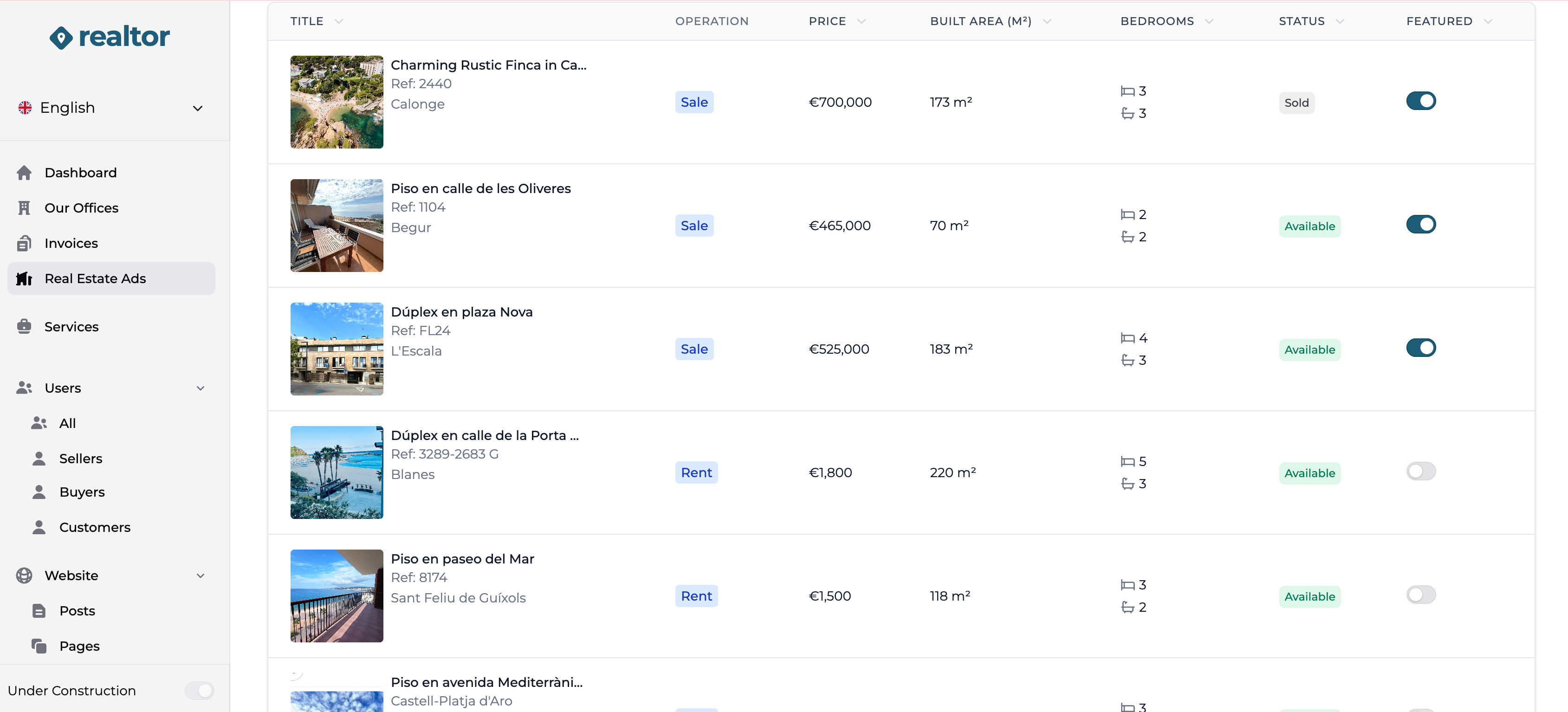Viewport: 1568px width, 712px height.
Task: Toggle the Under Construction switch
Action: [x=199, y=690]
